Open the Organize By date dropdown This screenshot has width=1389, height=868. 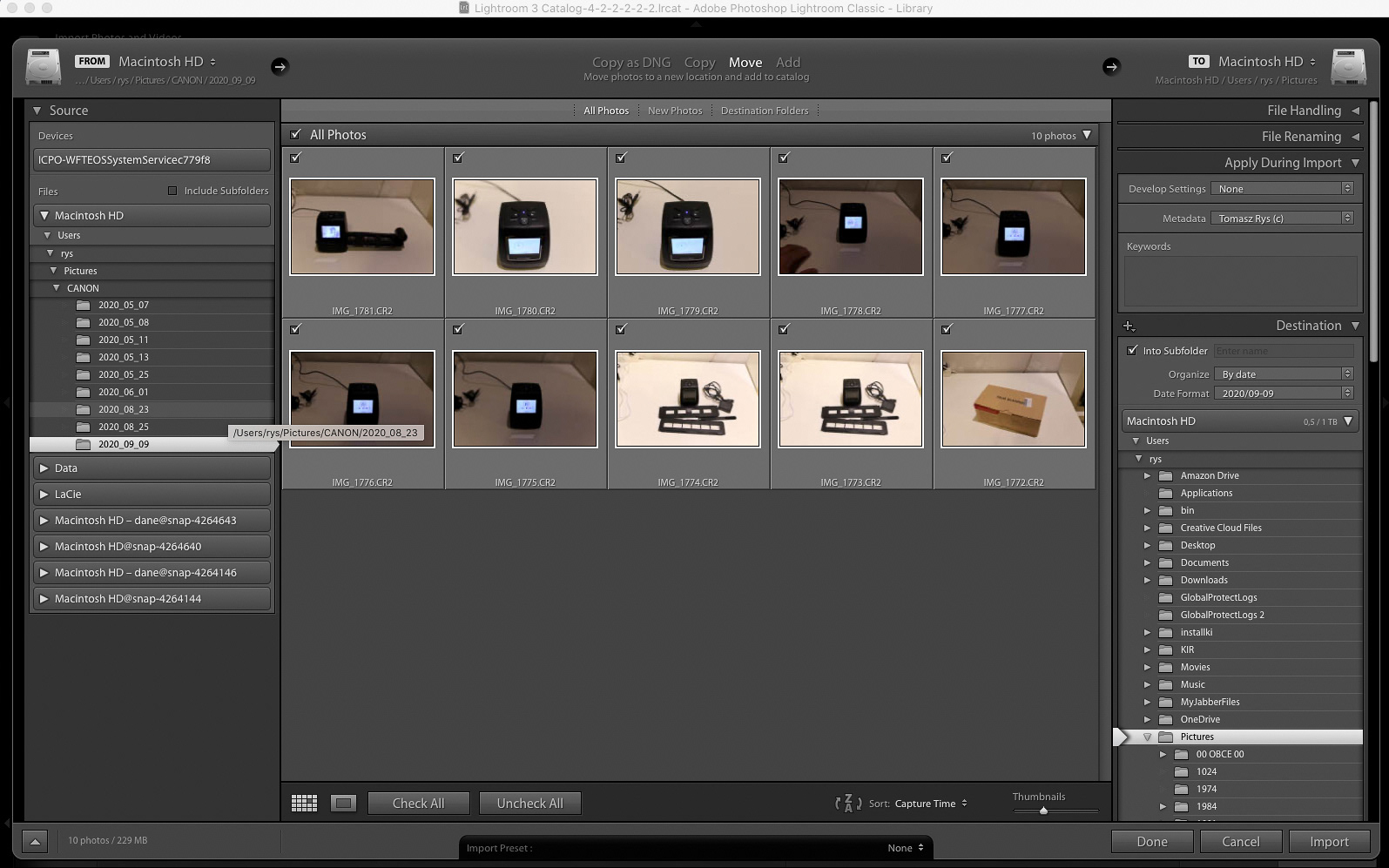point(1284,374)
